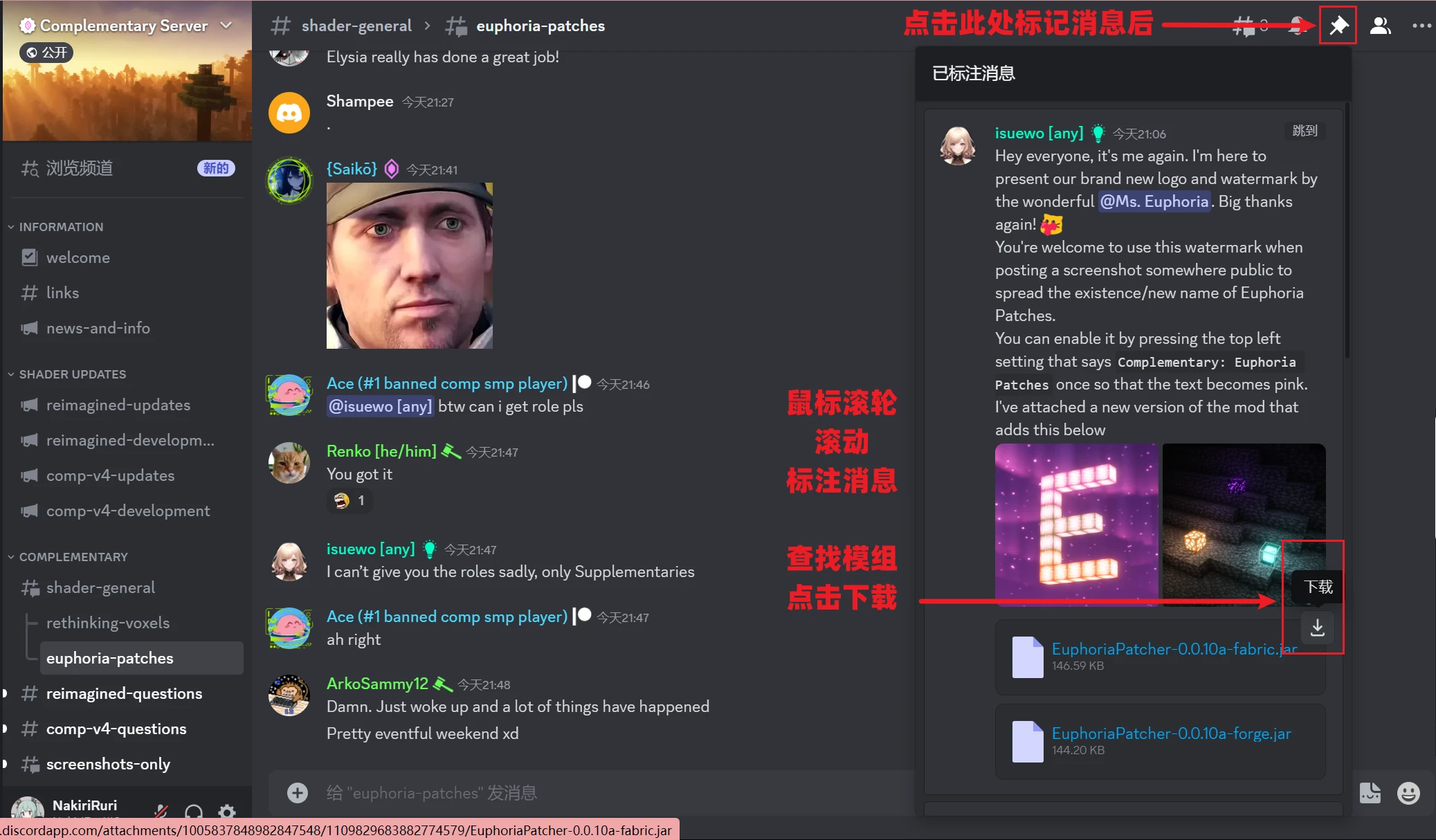
Task: Open user settings gear icon
Action: click(x=227, y=811)
